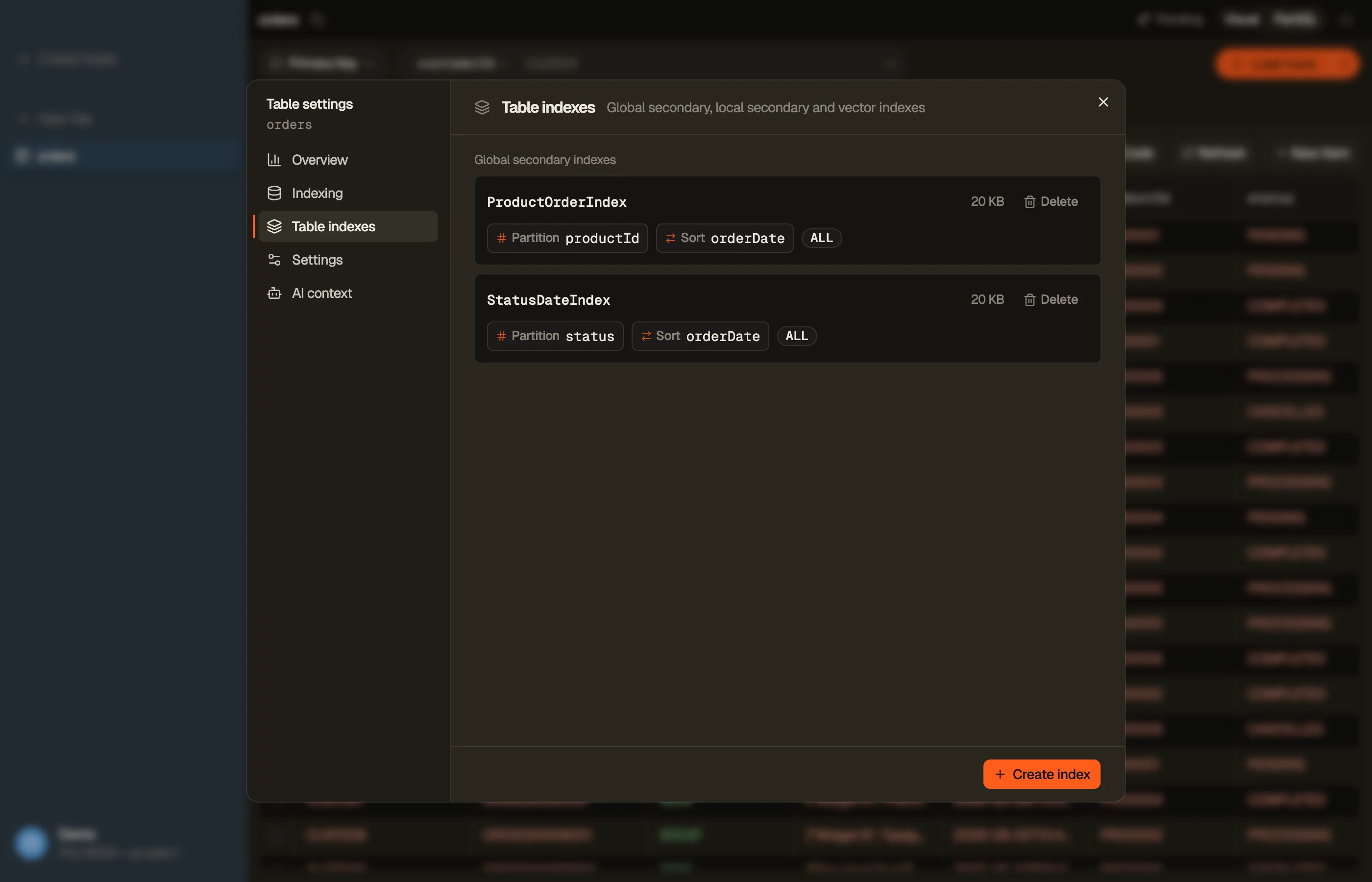
Task: Click the Create index button
Action: pyautogui.click(x=1042, y=774)
